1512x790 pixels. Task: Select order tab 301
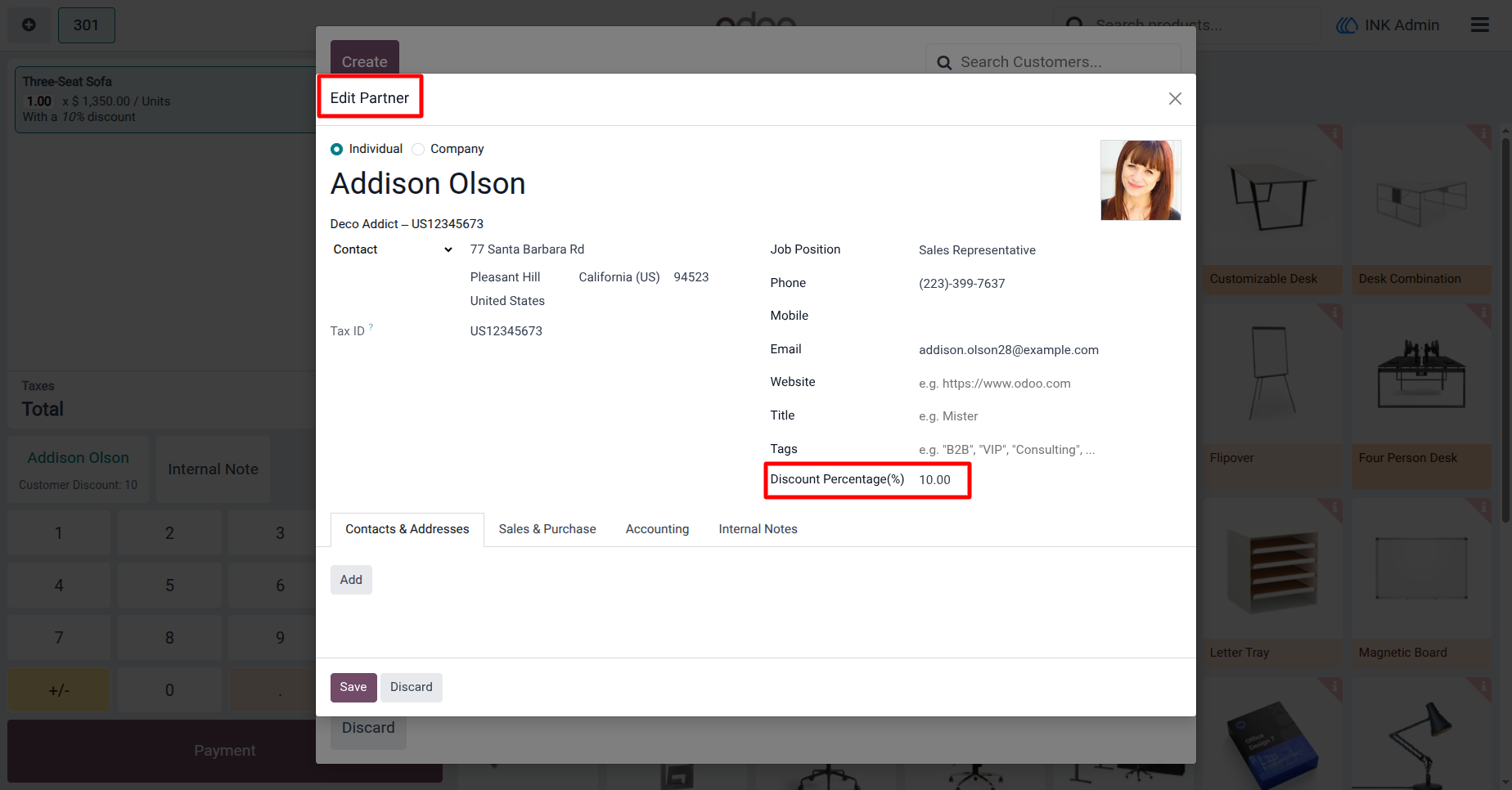coord(86,25)
